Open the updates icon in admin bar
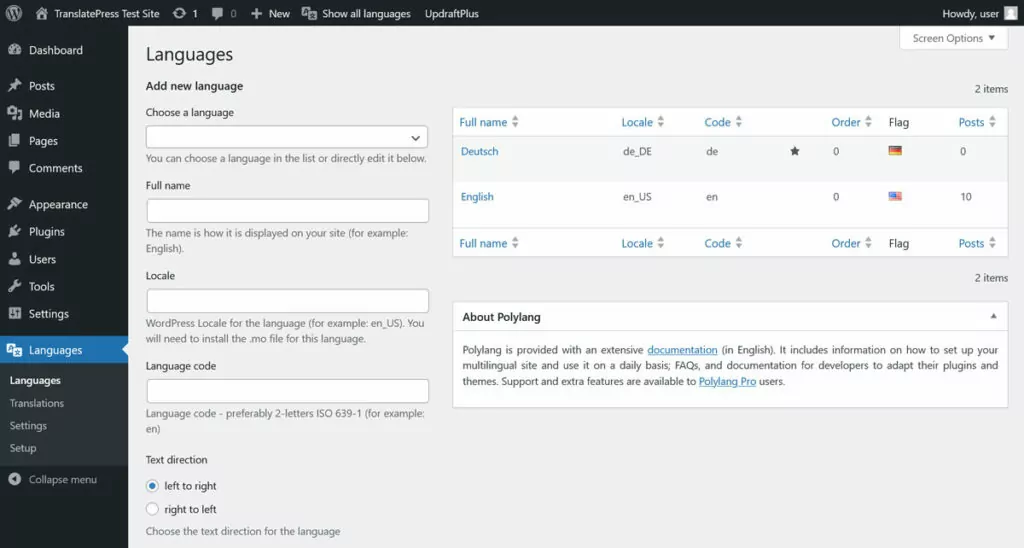 (179, 13)
